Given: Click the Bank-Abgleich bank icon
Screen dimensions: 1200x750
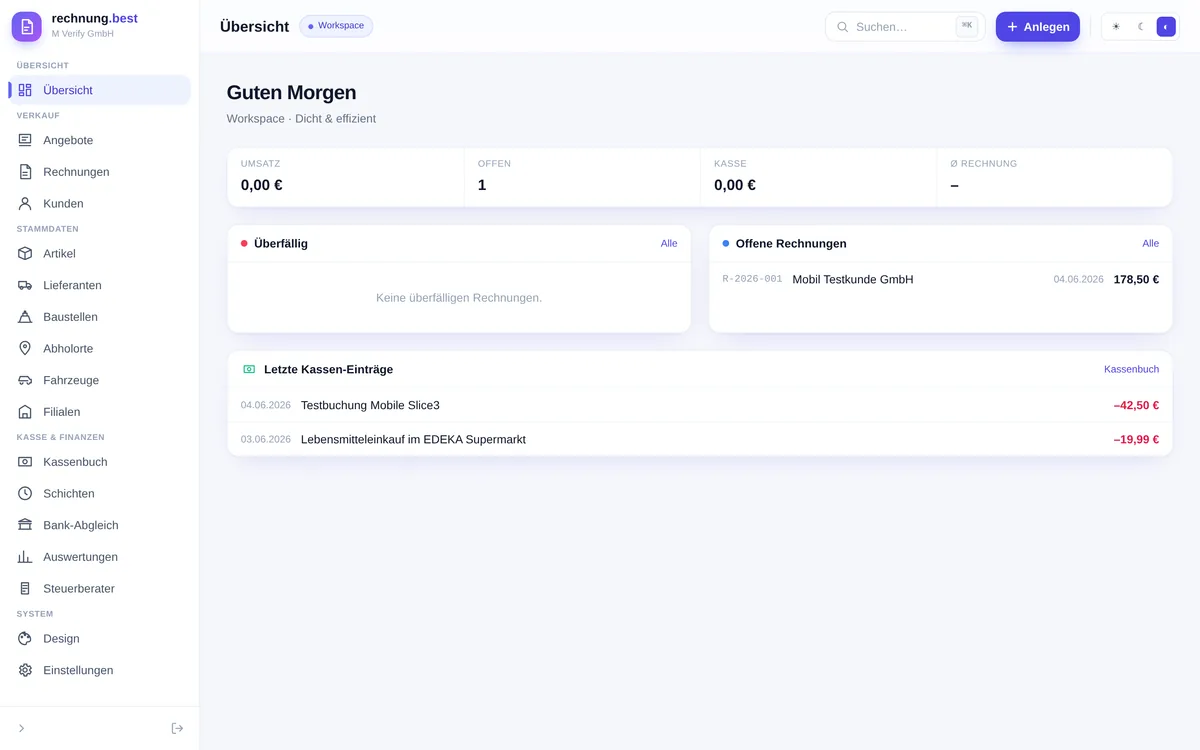Looking at the screenshot, I should (25, 525).
